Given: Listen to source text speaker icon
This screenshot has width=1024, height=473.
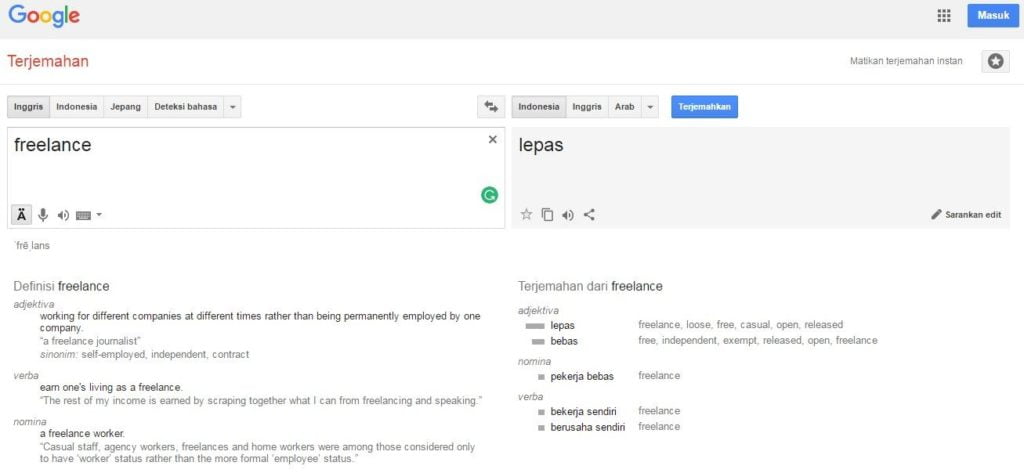Looking at the screenshot, I should click(63, 215).
